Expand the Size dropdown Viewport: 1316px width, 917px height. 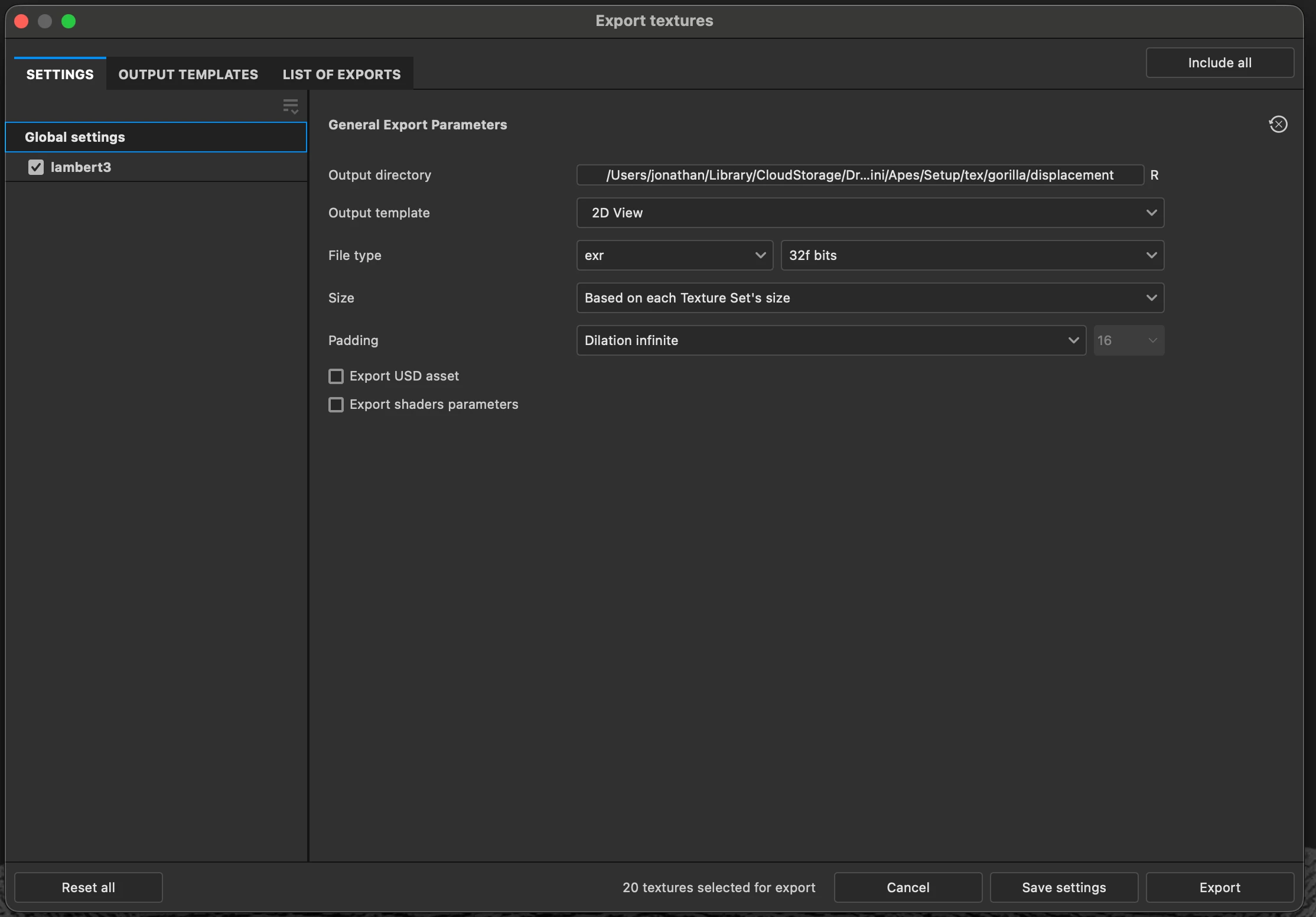[x=869, y=298]
